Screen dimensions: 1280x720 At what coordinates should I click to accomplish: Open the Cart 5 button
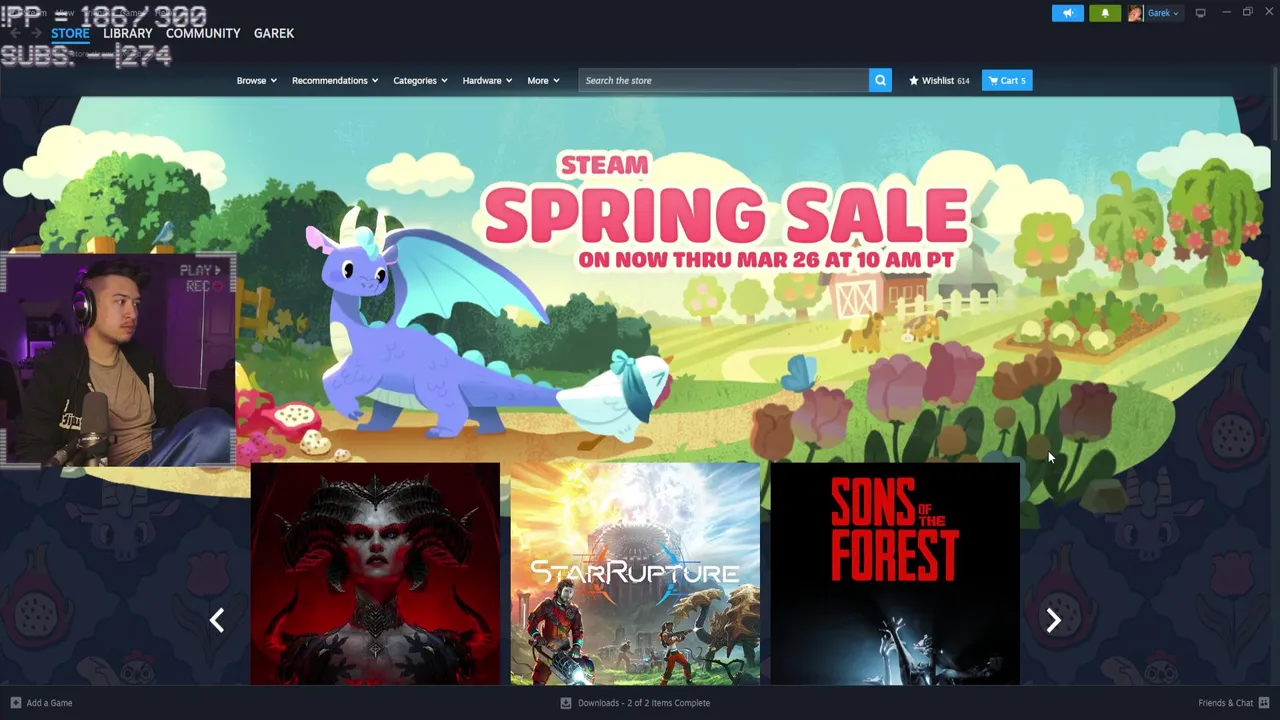[x=1007, y=80]
